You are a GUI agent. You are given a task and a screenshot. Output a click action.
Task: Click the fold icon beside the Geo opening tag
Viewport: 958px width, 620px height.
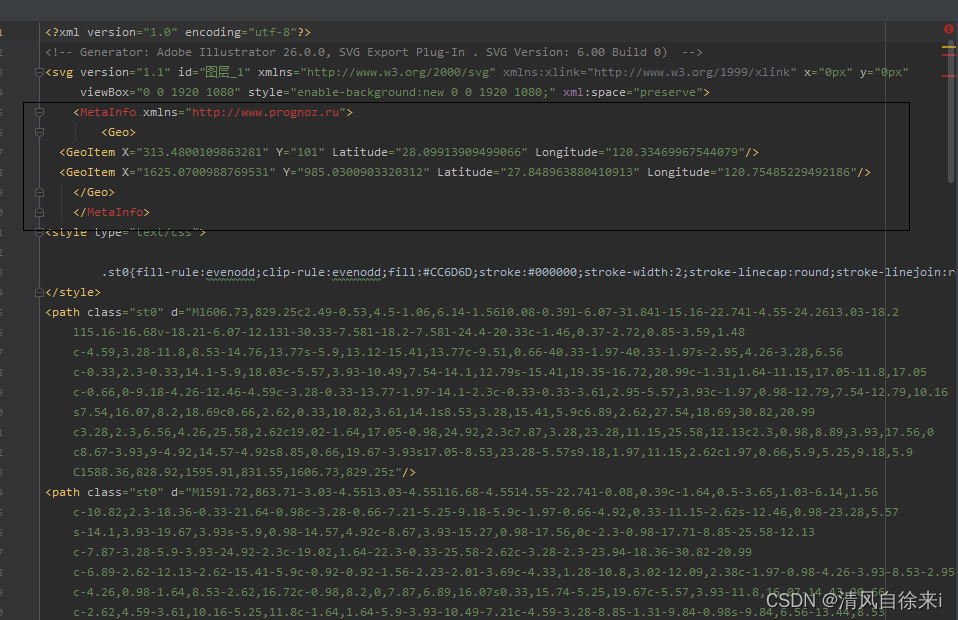click(39, 131)
